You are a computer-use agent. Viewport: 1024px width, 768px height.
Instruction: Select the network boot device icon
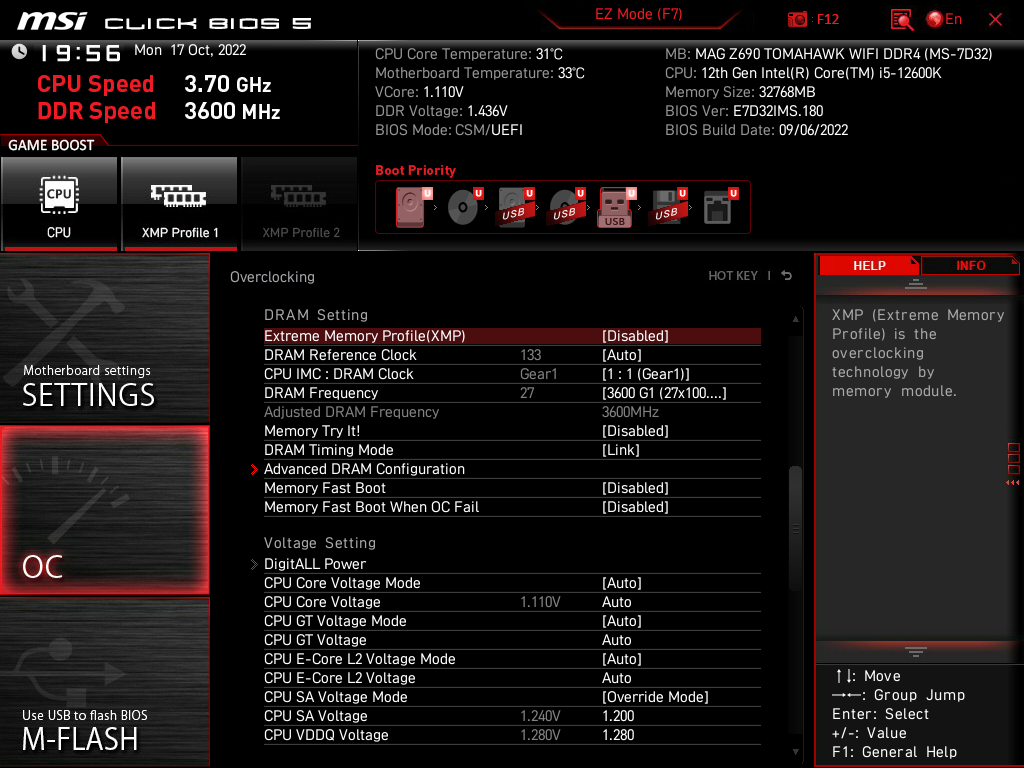click(718, 207)
